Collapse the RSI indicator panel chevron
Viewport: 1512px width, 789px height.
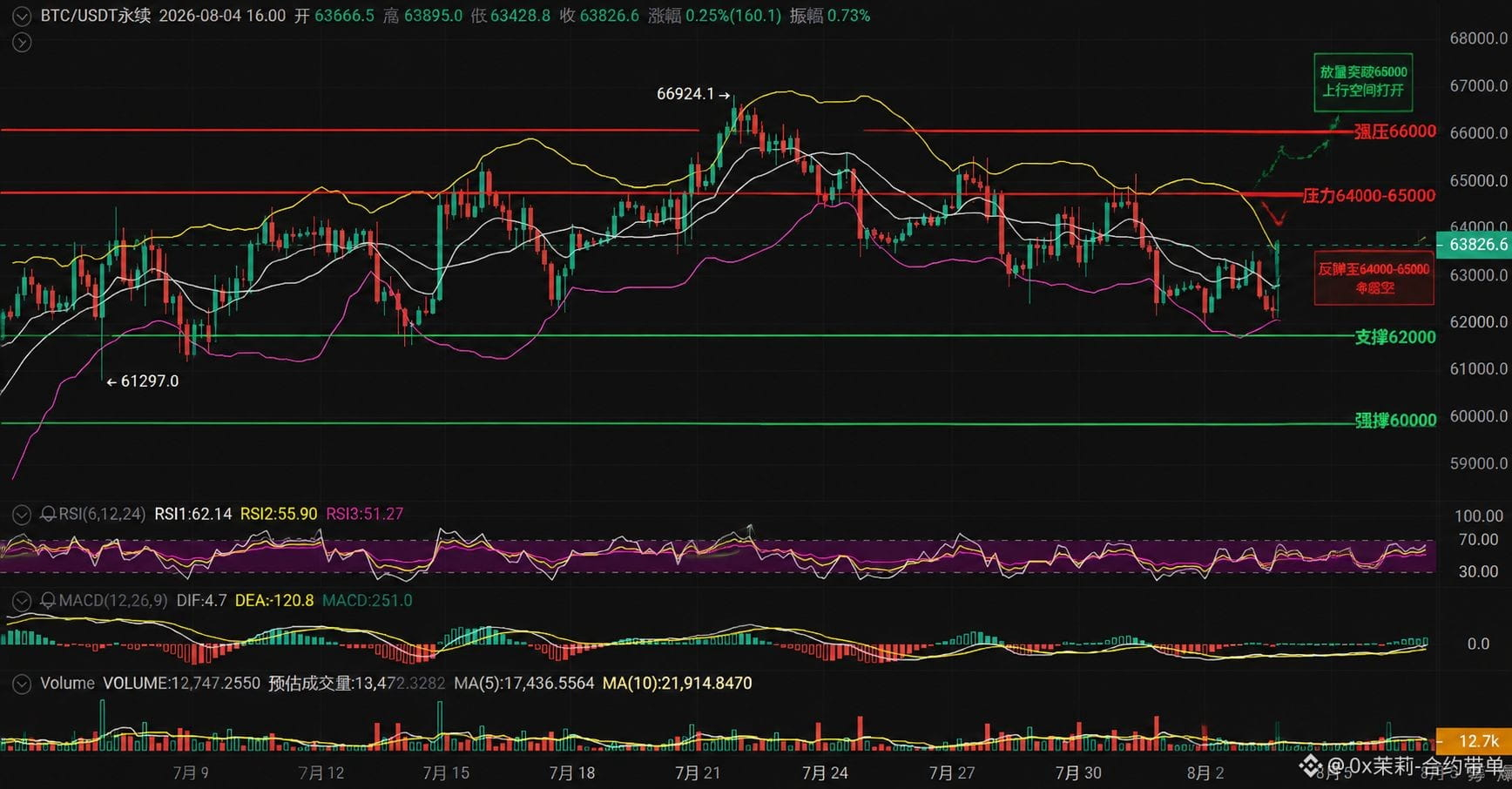coord(22,515)
